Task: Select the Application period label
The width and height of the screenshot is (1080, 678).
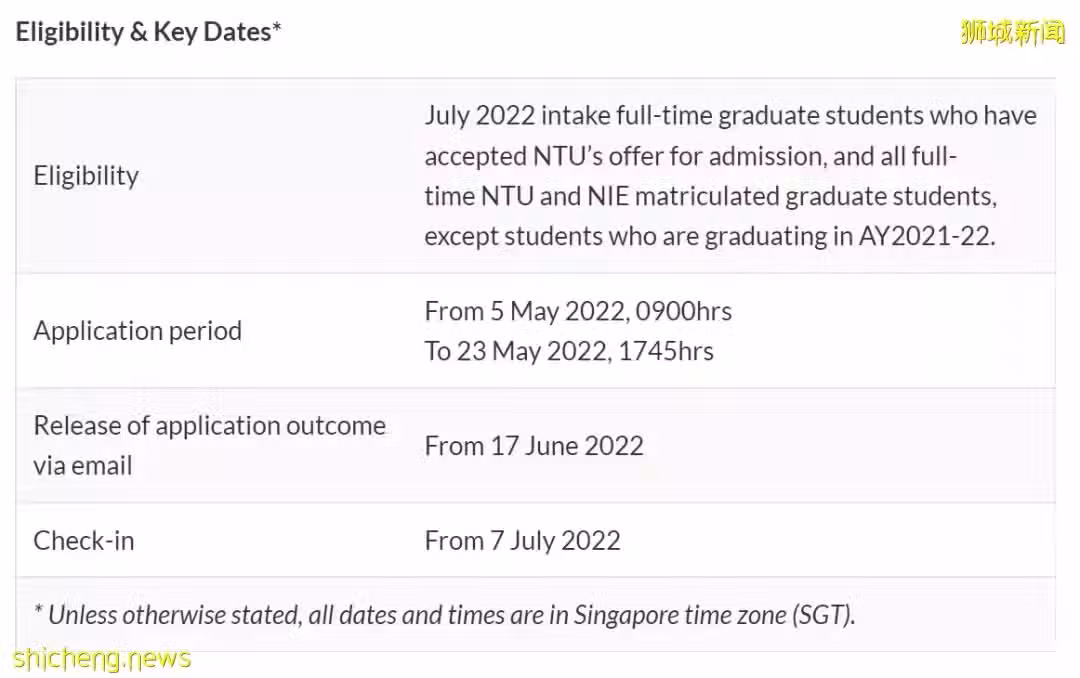Action: click(138, 331)
